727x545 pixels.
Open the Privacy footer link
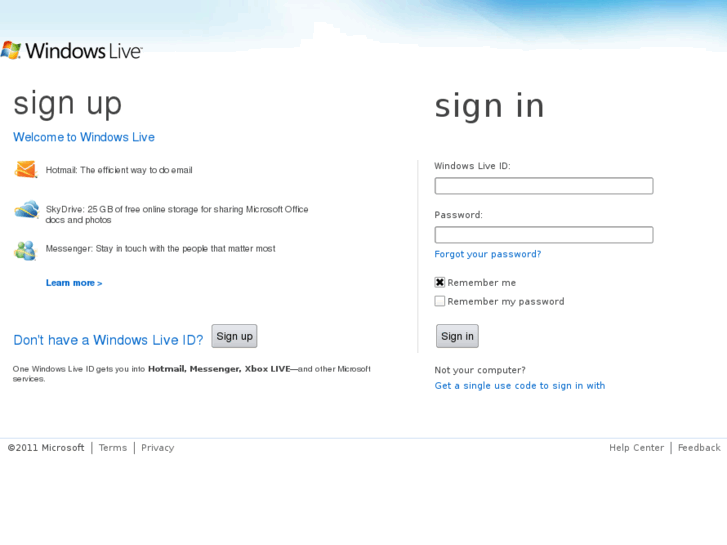[158, 448]
